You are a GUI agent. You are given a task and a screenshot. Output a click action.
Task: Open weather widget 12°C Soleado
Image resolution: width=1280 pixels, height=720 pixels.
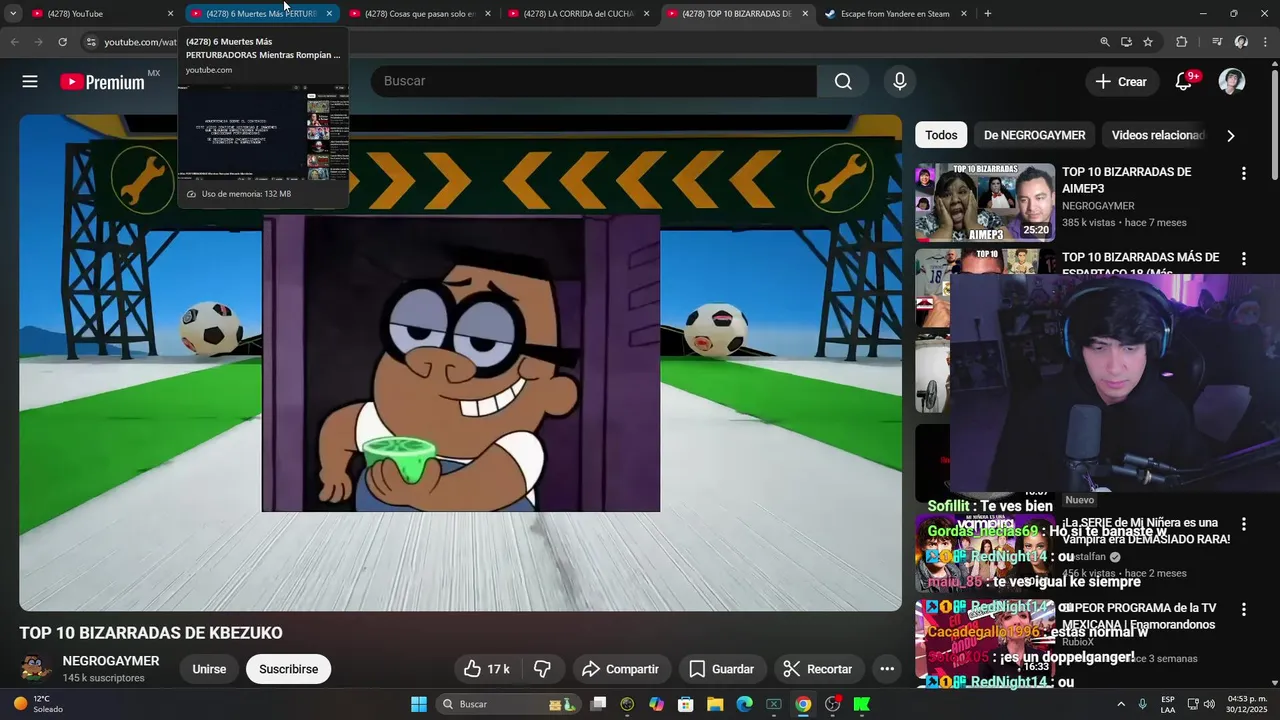tap(38, 704)
